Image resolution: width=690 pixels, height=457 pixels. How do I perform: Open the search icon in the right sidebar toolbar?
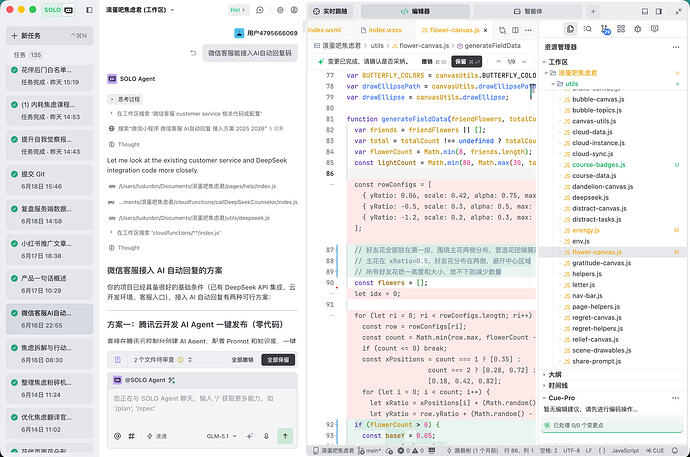587,29
